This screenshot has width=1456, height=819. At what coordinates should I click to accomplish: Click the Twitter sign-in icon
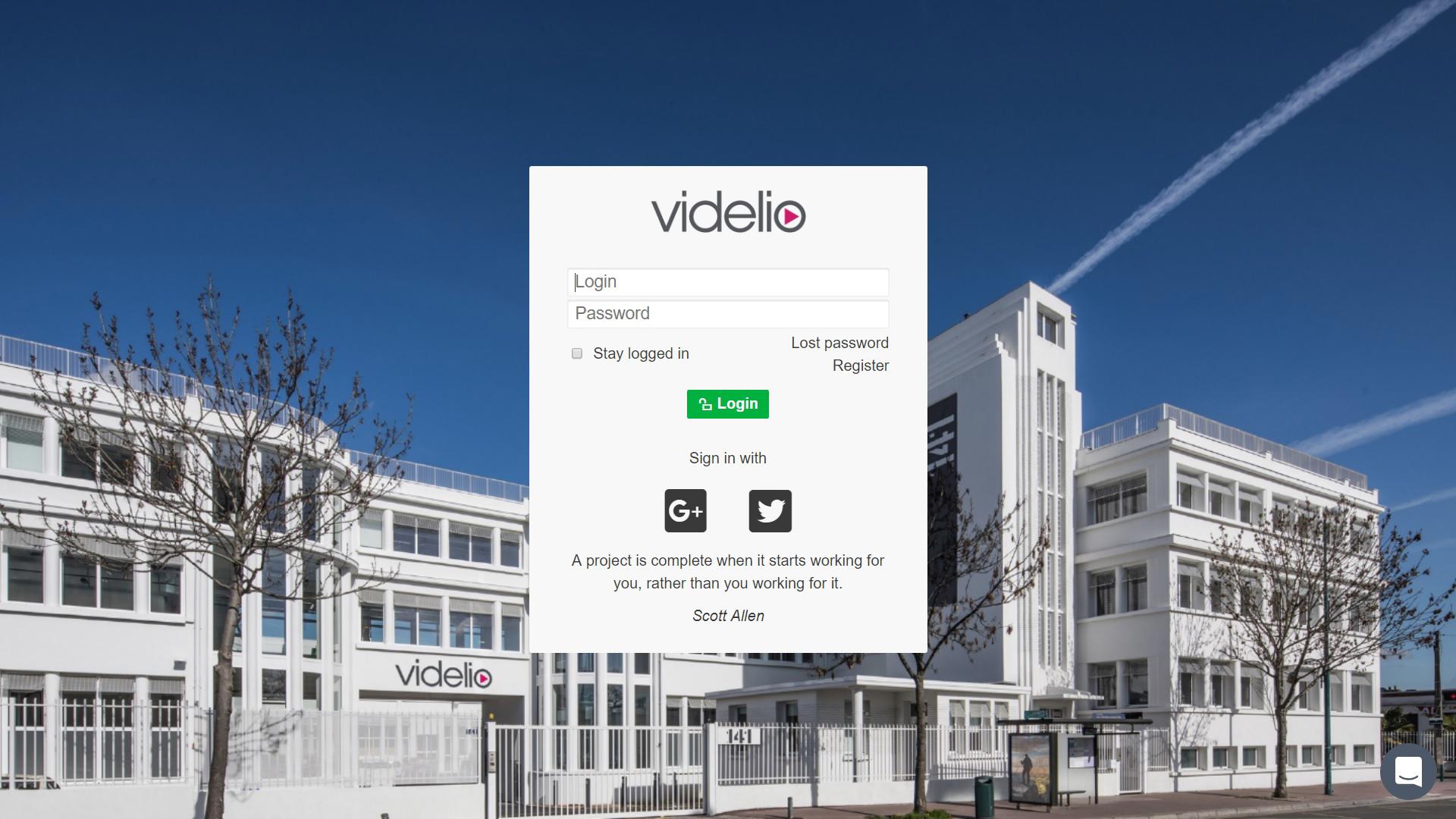point(770,510)
